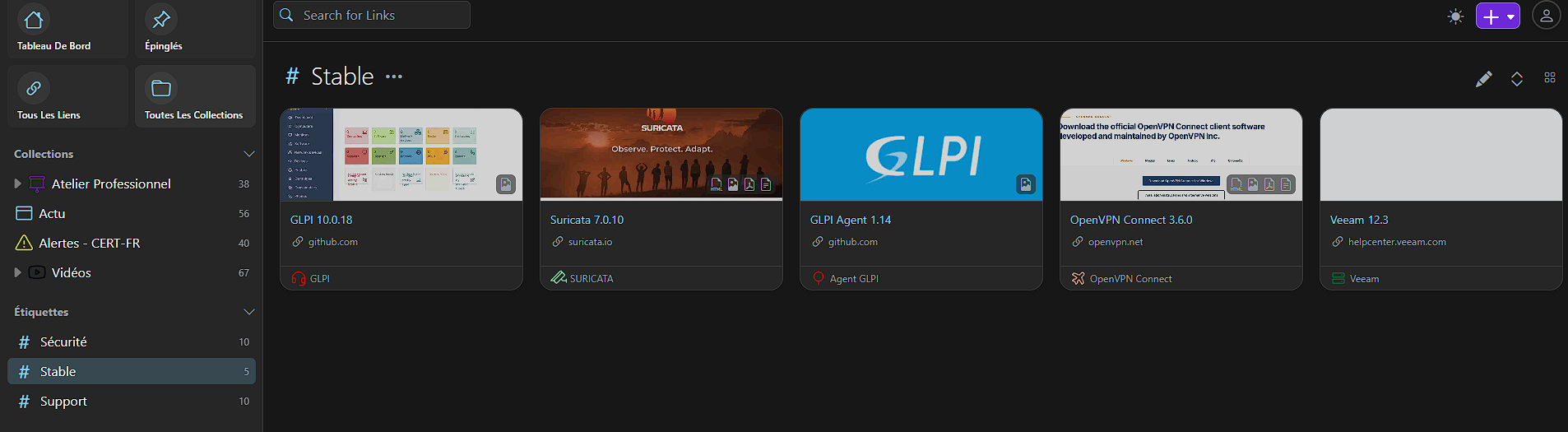Select the Sécurité tag in sidebar
1568x432 pixels.
[x=63, y=341]
